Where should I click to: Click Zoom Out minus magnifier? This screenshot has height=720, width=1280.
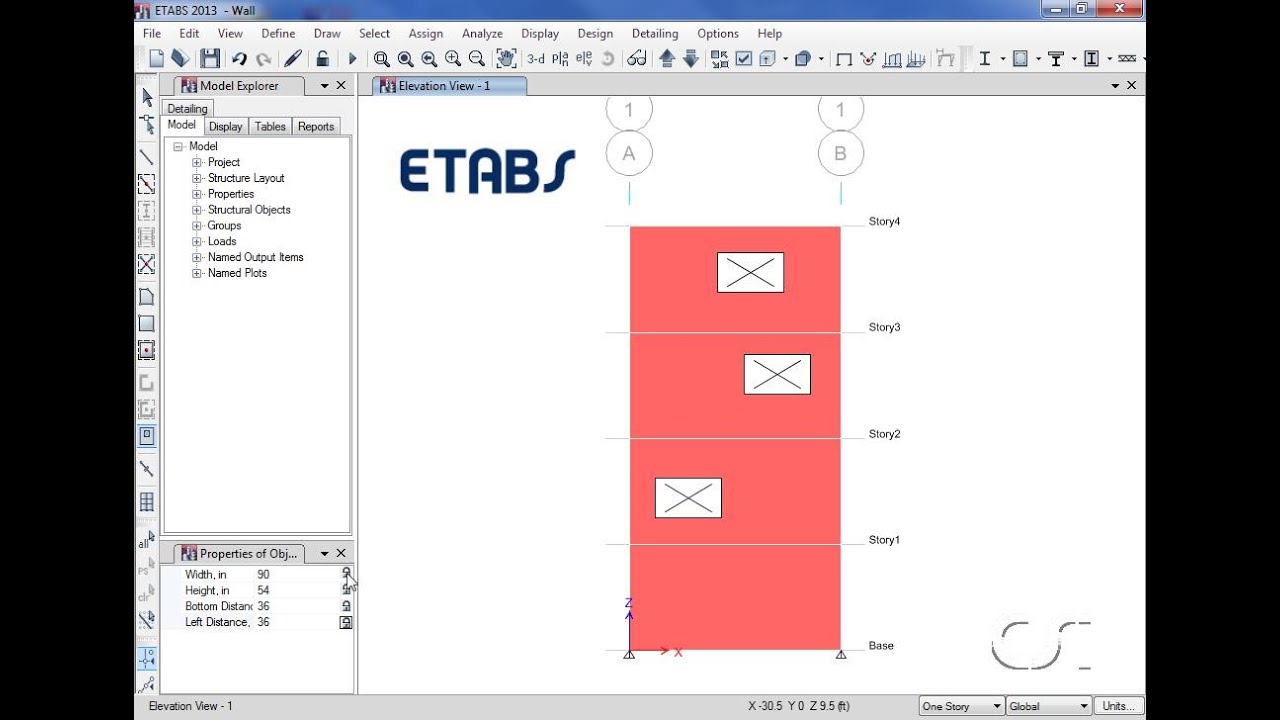tap(477, 59)
